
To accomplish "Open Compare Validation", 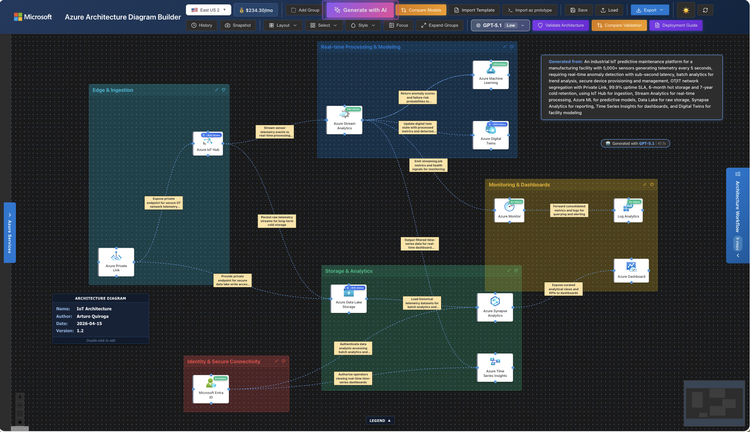I will (x=619, y=25).
